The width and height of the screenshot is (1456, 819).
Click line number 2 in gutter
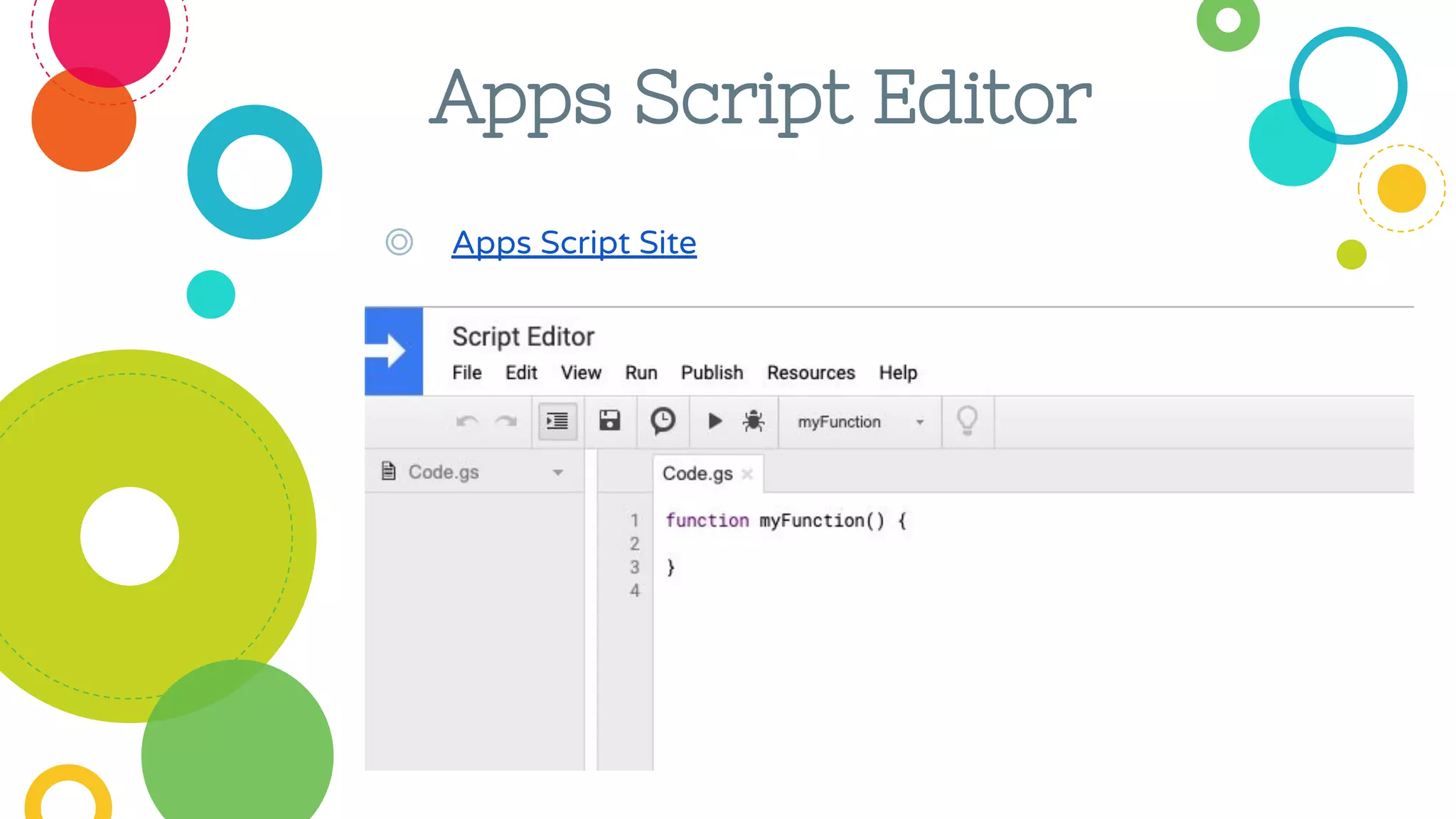coord(634,544)
